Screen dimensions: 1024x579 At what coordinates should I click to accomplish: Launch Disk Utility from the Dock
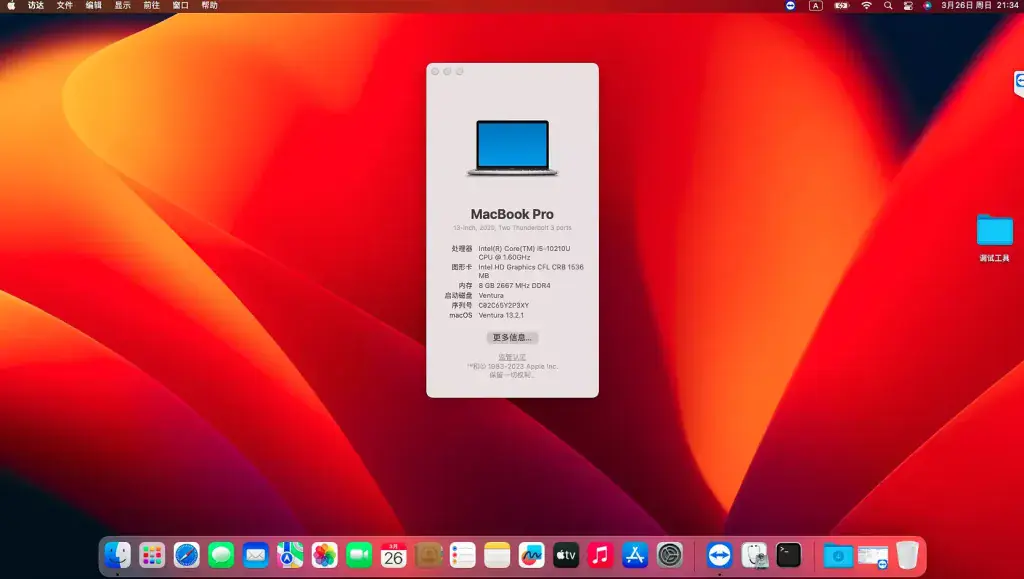coord(754,556)
